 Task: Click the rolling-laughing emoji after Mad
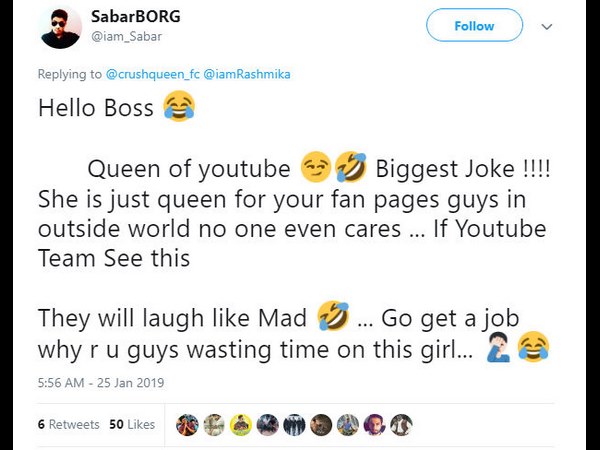[x=332, y=318]
